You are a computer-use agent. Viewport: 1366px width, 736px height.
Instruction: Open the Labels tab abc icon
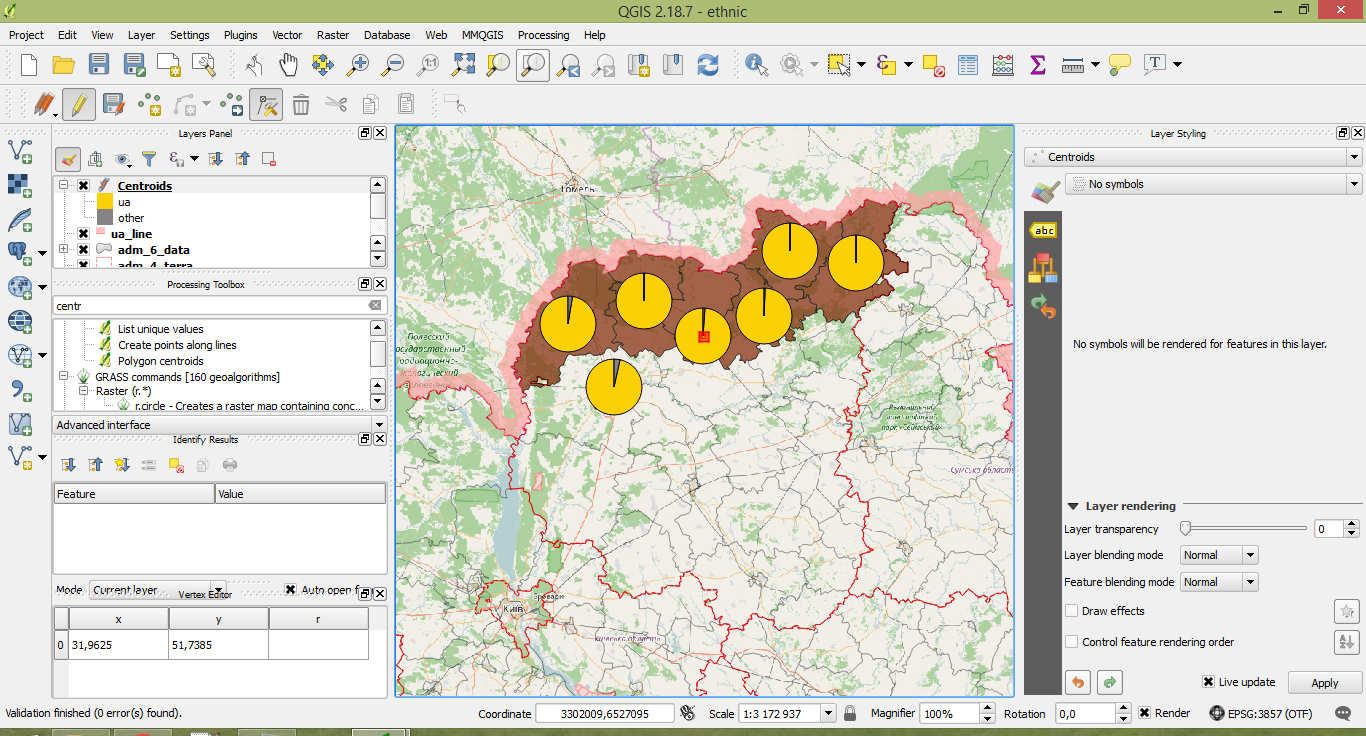click(x=1044, y=231)
